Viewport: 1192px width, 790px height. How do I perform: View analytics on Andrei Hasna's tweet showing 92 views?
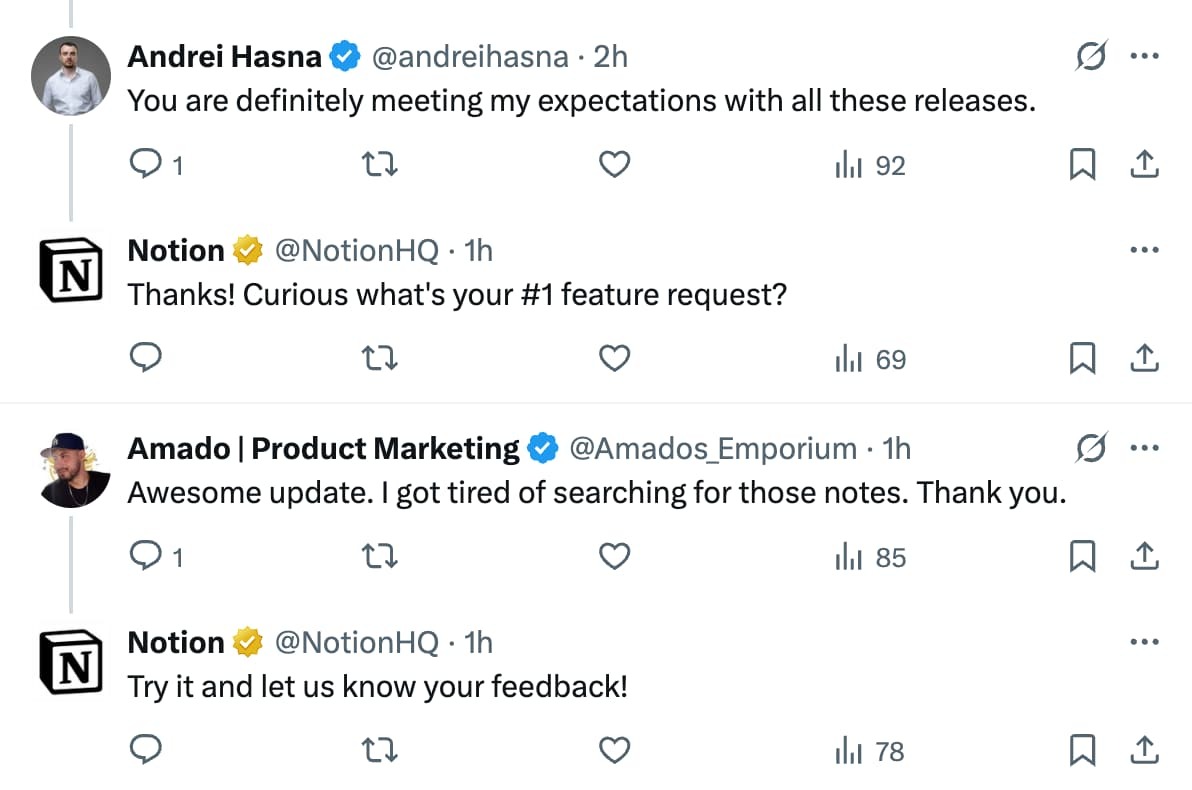coord(868,165)
